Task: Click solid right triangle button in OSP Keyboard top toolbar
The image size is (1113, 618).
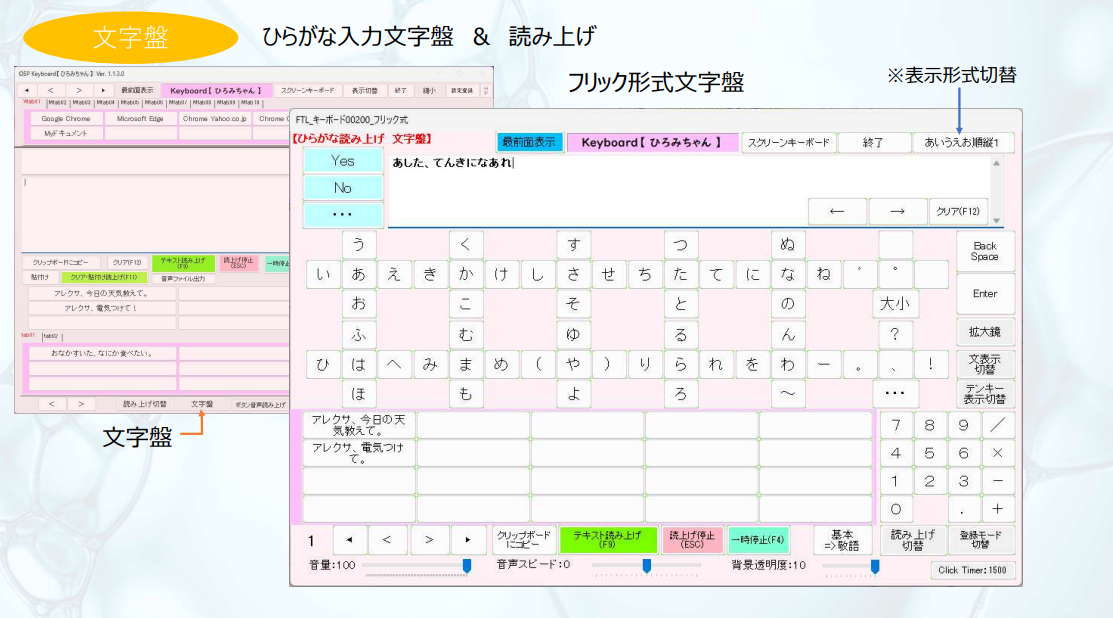Action: coord(104,90)
